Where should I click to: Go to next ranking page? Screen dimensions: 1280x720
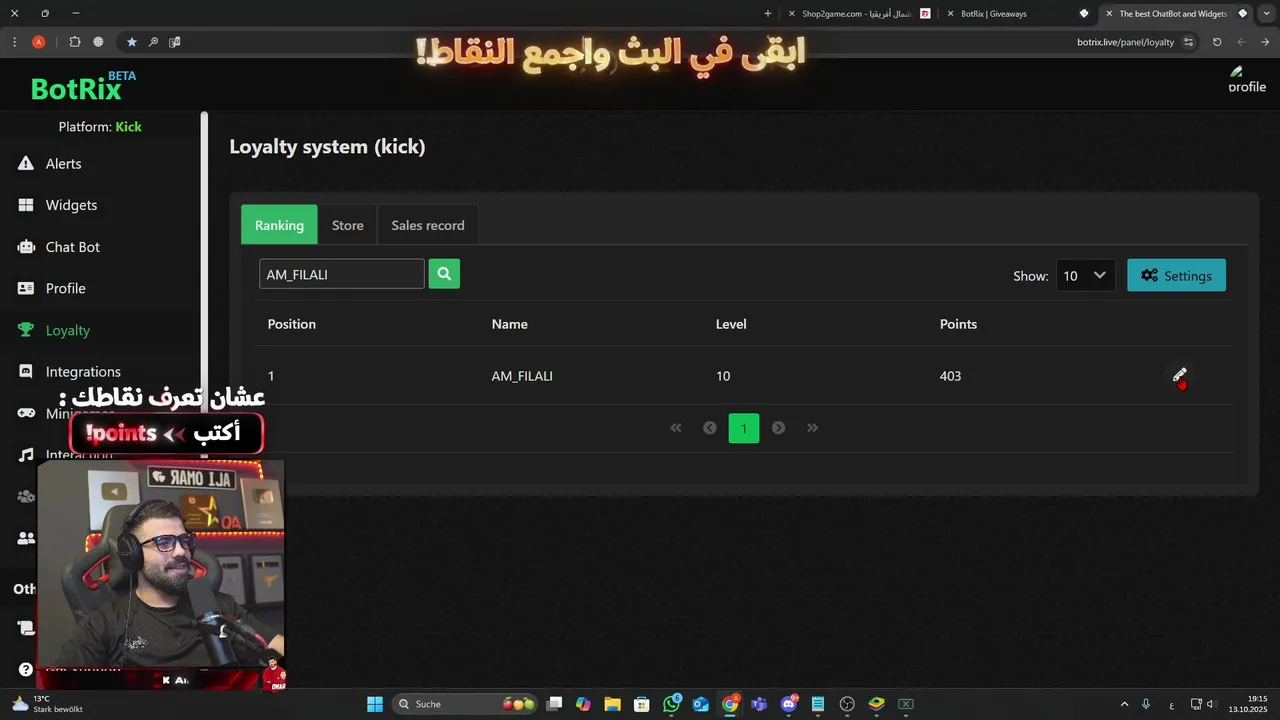(778, 427)
